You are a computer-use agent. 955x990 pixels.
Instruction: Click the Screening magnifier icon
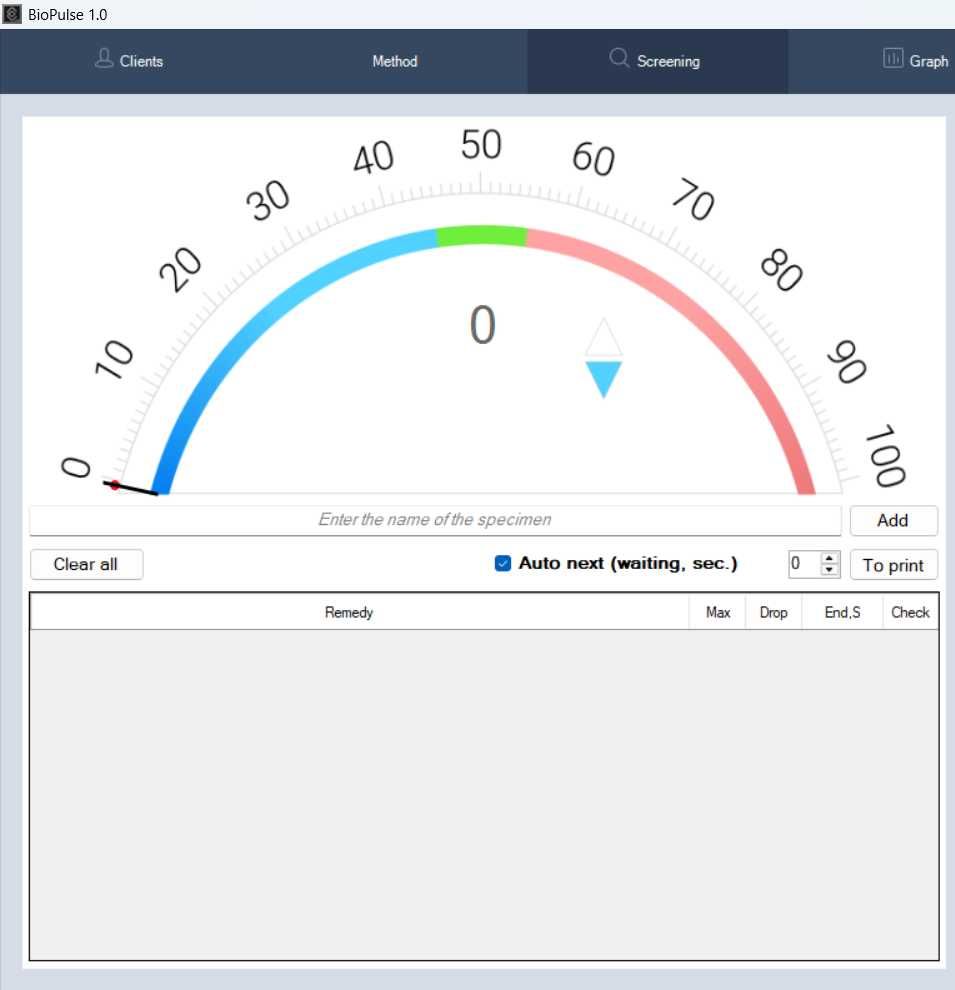[x=619, y=58]
